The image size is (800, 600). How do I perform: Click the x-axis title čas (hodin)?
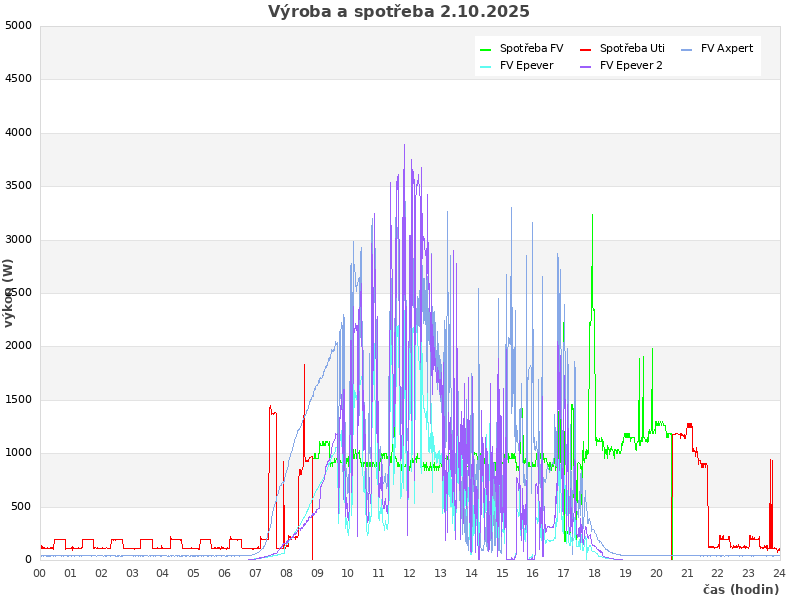[x=740, y=589]
